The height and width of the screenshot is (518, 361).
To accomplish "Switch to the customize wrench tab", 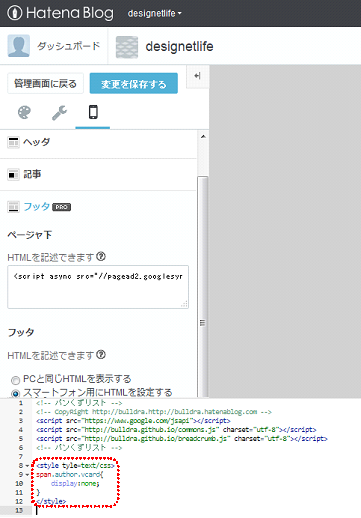I will (x=59, y=113).
